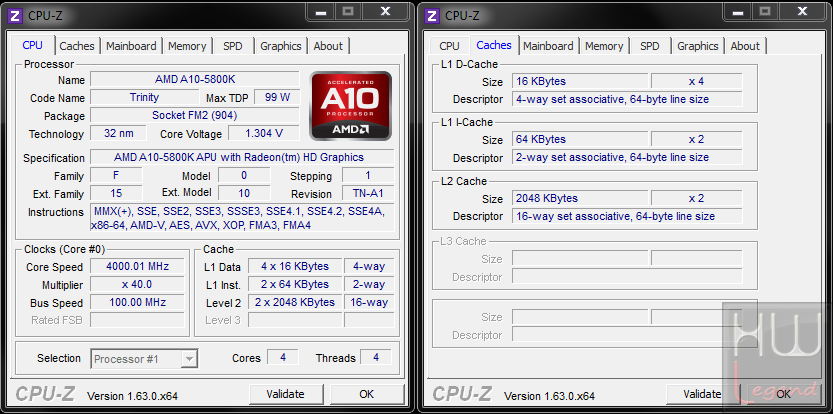Click Version 1.63.0.x64 text in left window

(x=133, y=396)
